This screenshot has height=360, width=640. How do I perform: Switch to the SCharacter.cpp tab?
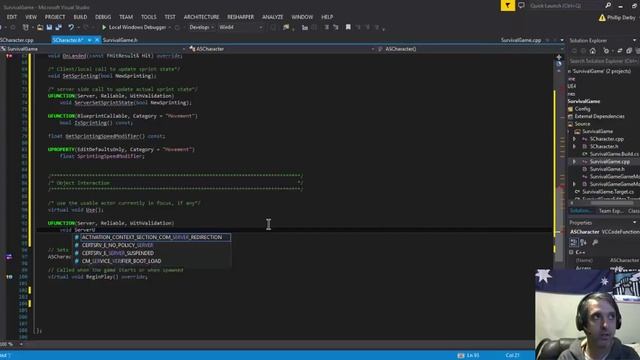[x=17, y=40]
